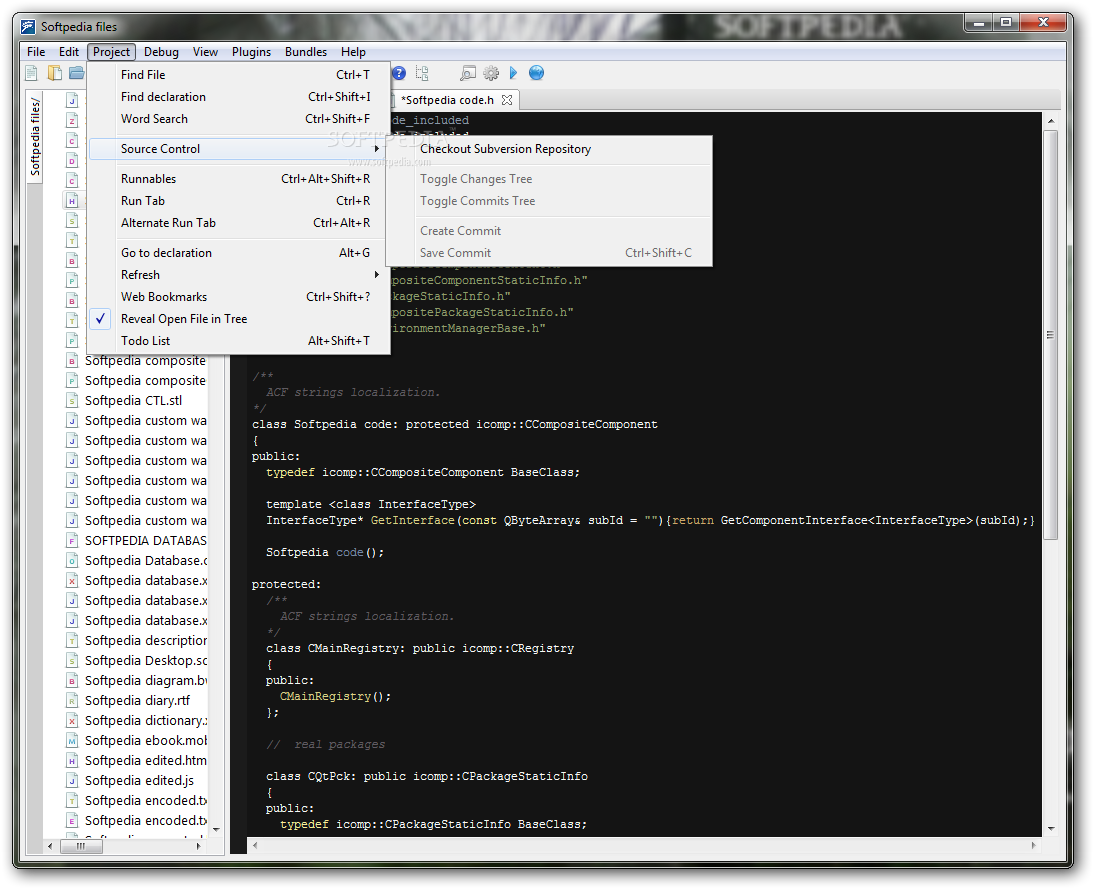Click the search/inspect magnifier toolbar icon

point(467,73)
